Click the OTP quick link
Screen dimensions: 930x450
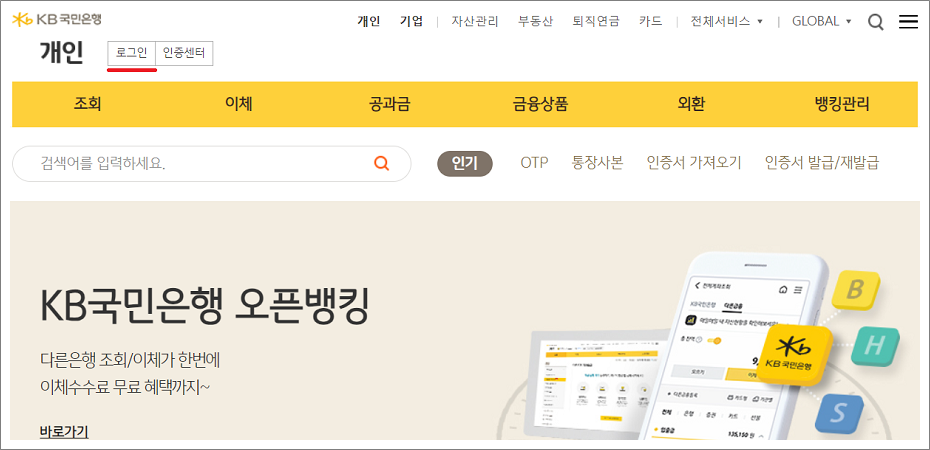(x=534, y=163)
